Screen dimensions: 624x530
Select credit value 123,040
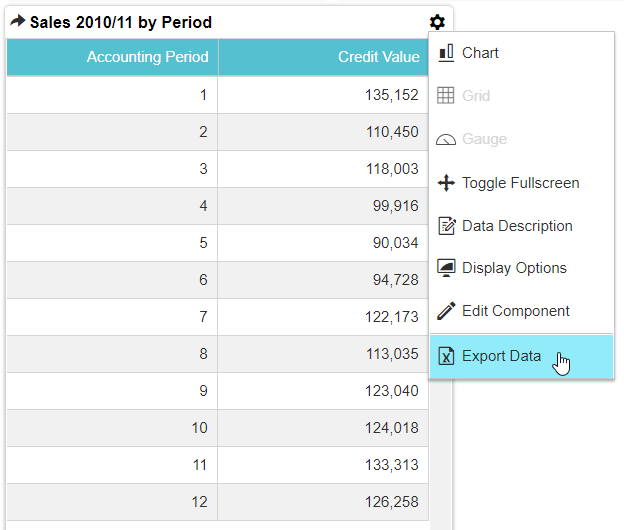[x=392, y=391]
